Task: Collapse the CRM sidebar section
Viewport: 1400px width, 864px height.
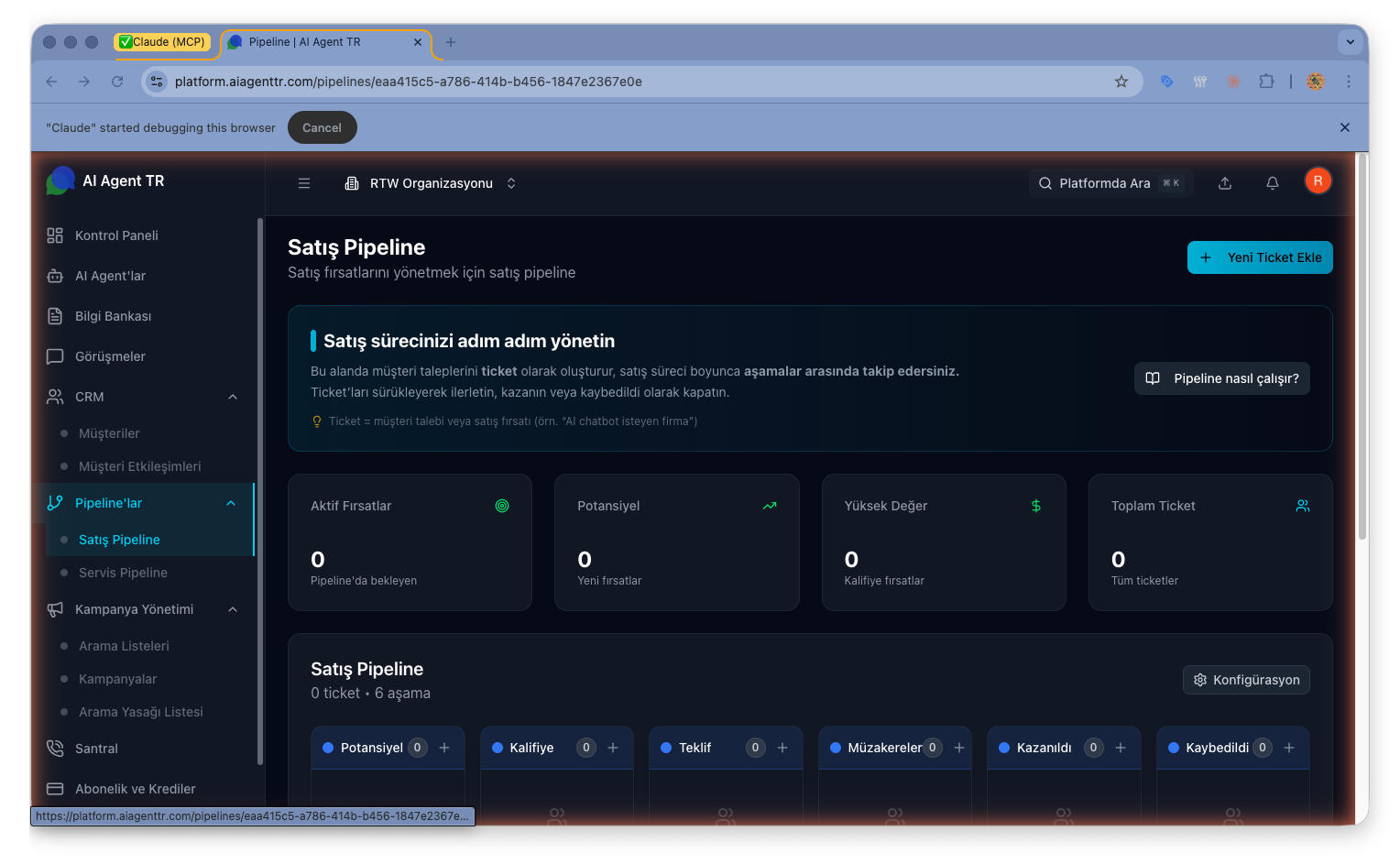Action: tap(233, 396)
